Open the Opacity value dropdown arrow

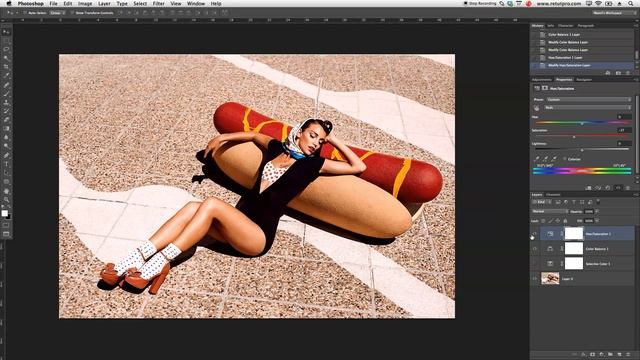point(597,211)
